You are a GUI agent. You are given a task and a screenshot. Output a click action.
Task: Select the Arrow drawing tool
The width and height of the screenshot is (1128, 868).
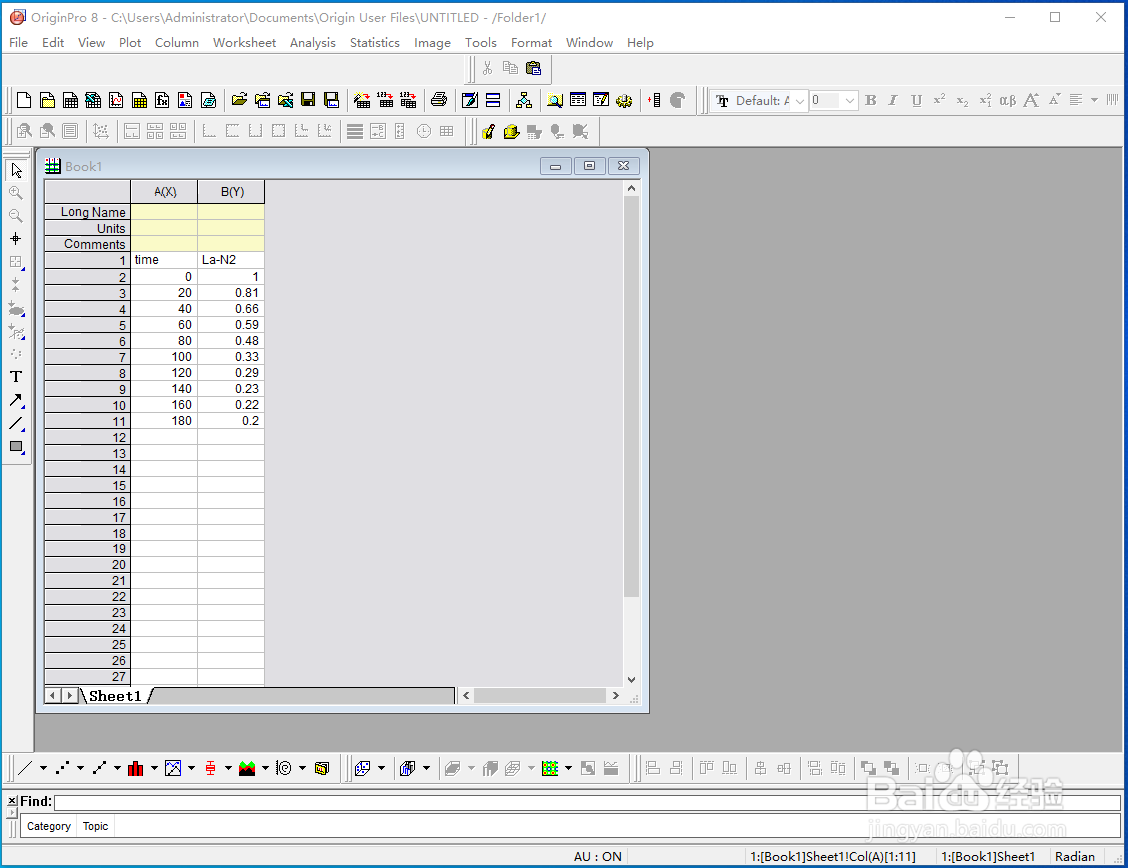16,401
